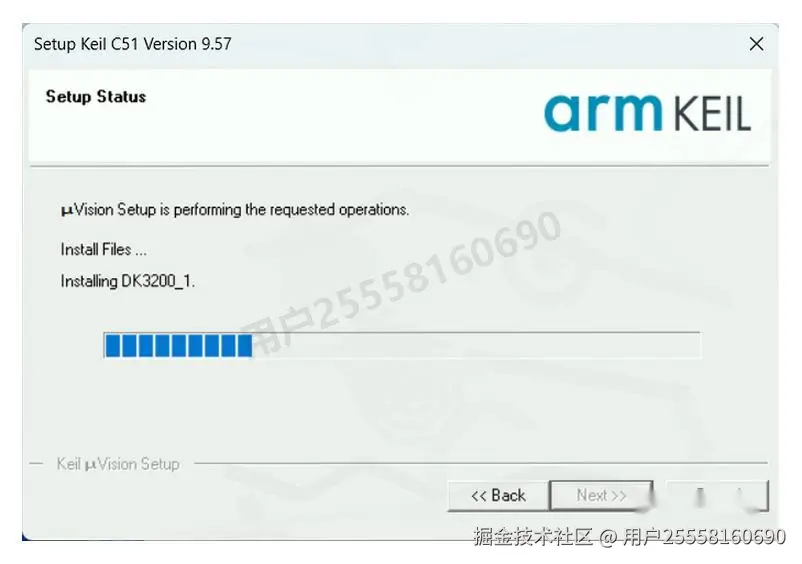The image size is (802, 564).
Task: Click the @ 用户25558160690 text at bottom right
Action: point(693,536)
